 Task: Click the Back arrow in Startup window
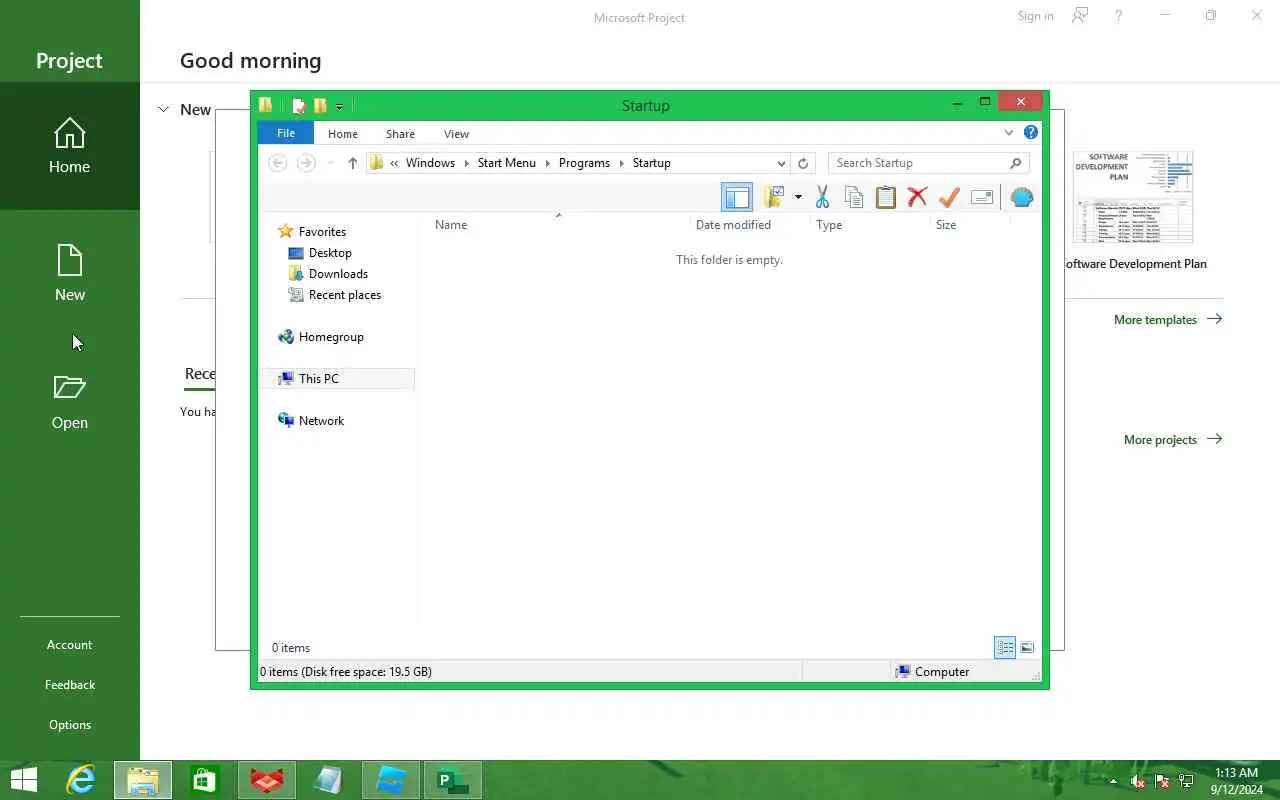point(278,163)
